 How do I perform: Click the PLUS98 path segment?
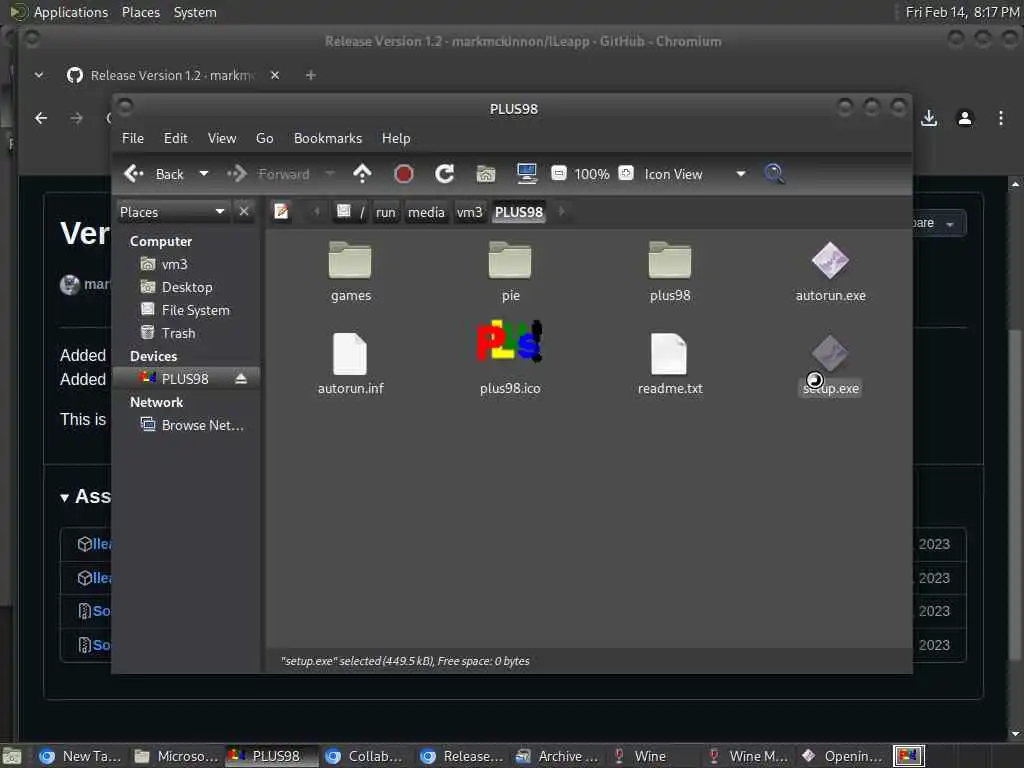coord(519,212)
